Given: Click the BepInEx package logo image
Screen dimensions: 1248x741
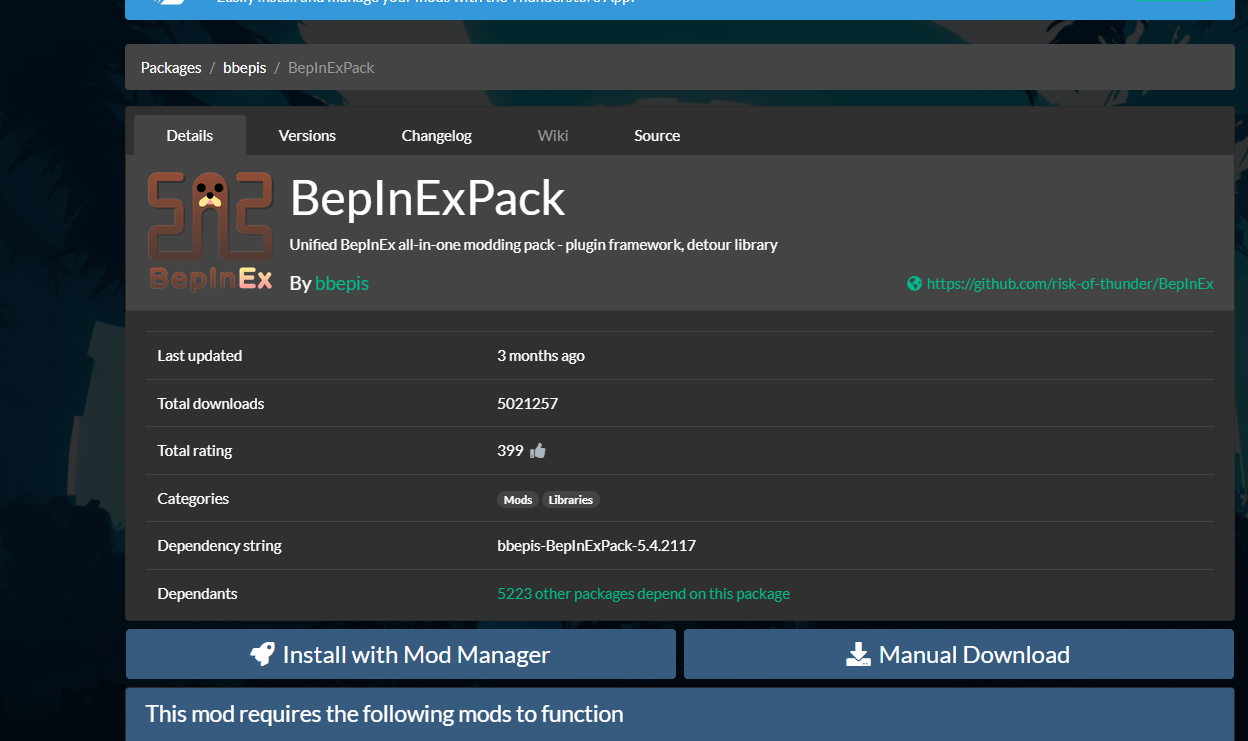Looking at the screenshot, I should pyautogui.click(x=210, y=232).
